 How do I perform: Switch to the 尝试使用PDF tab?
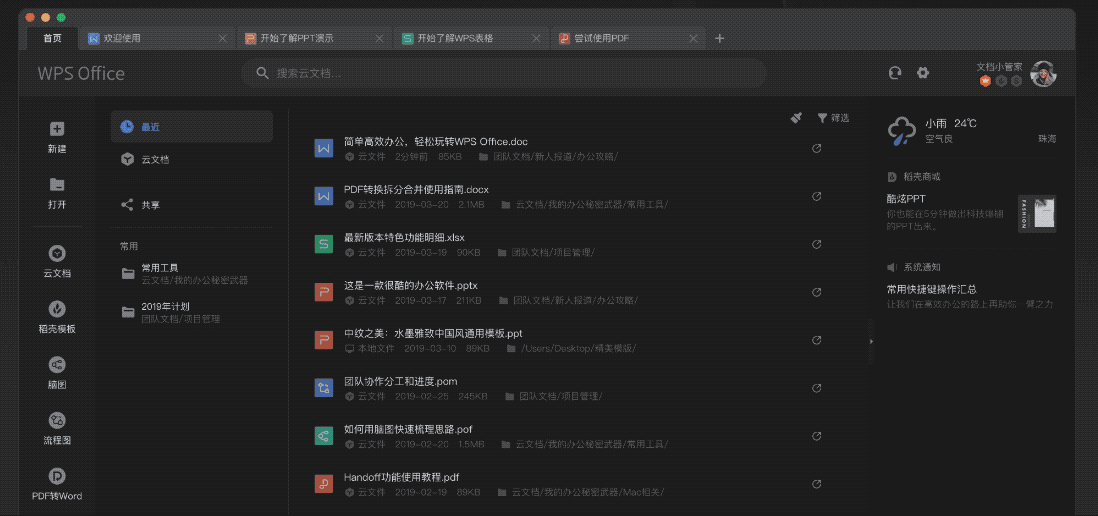click(x=627, y=39)
